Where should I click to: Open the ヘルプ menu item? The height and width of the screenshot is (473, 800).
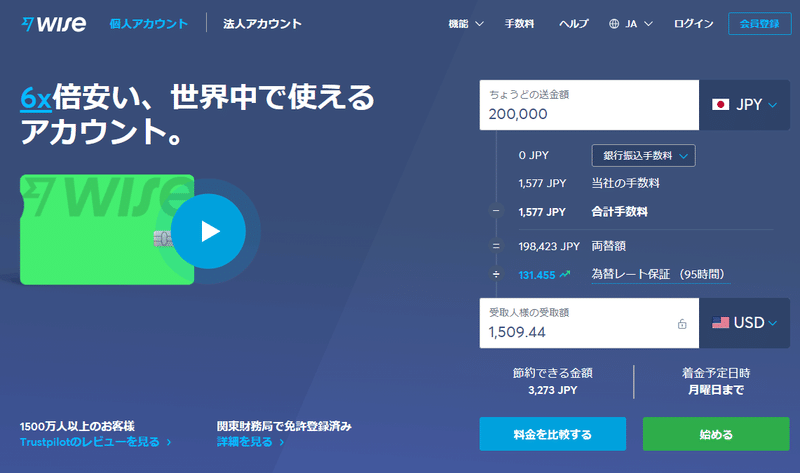click(x=573, y=23)
